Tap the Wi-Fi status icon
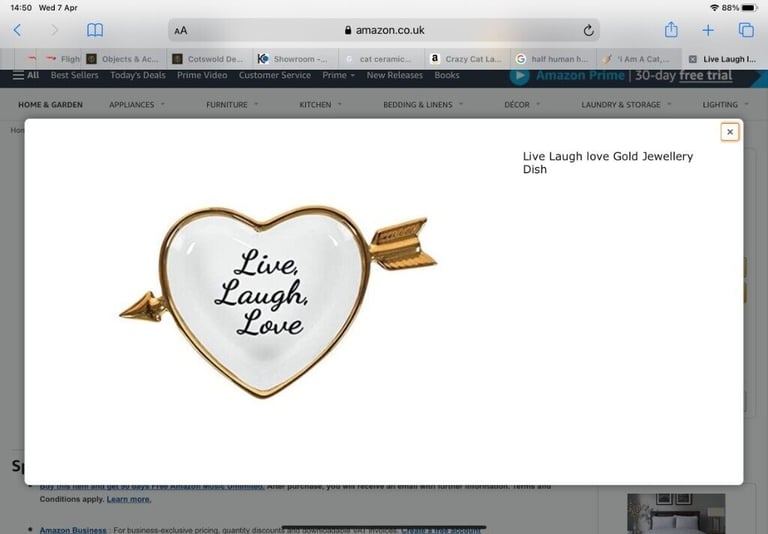Viewport: 768px width, 534px height. pyautogui.click(x=714, y=8)
